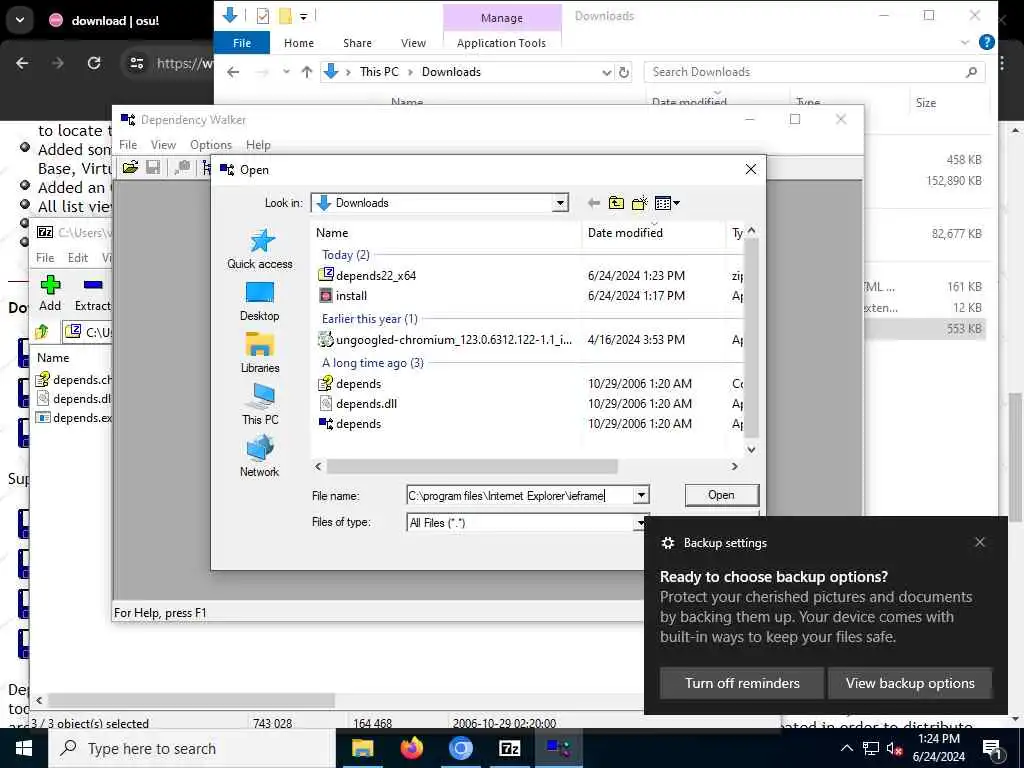Click browser back arrow

point(22,63)
